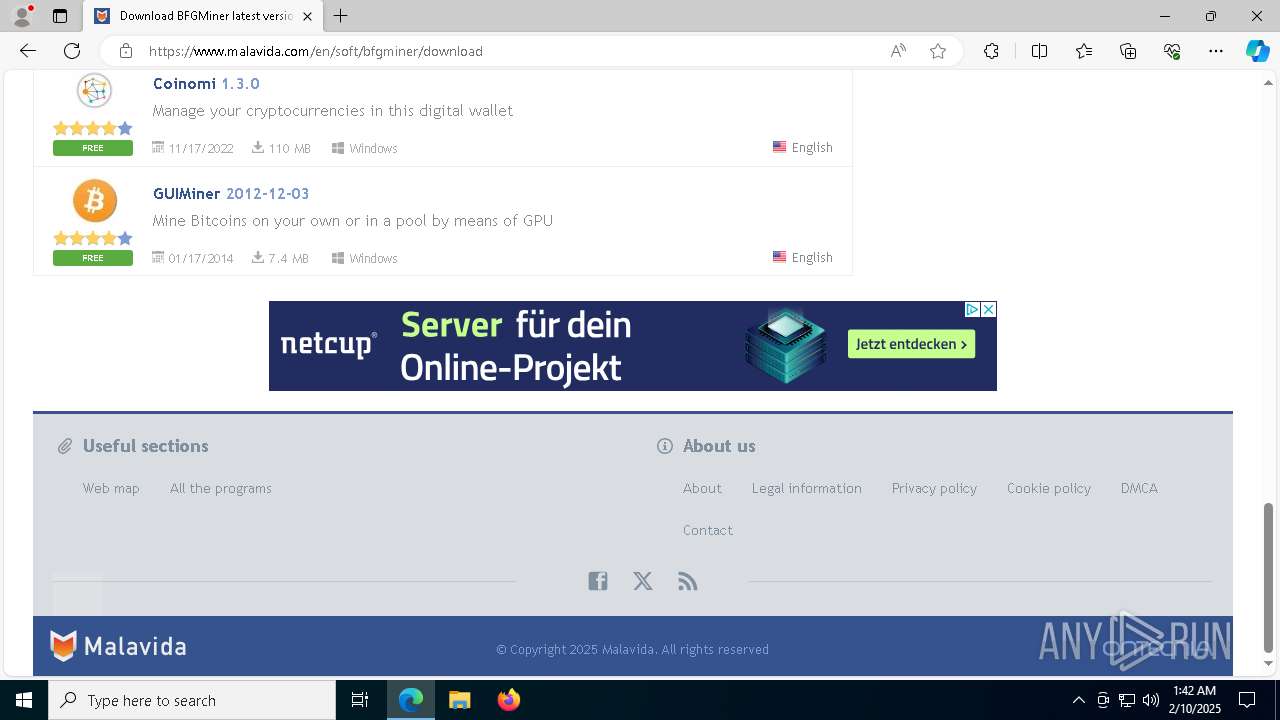1280x720 pixels.
Task: Click the FREE badge under GUIMiner
Action: [93, 258]
